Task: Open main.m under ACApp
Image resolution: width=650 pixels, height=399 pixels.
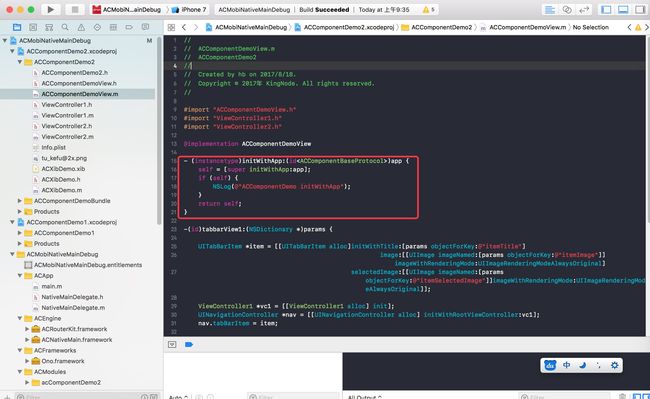Action: (51, 286)
